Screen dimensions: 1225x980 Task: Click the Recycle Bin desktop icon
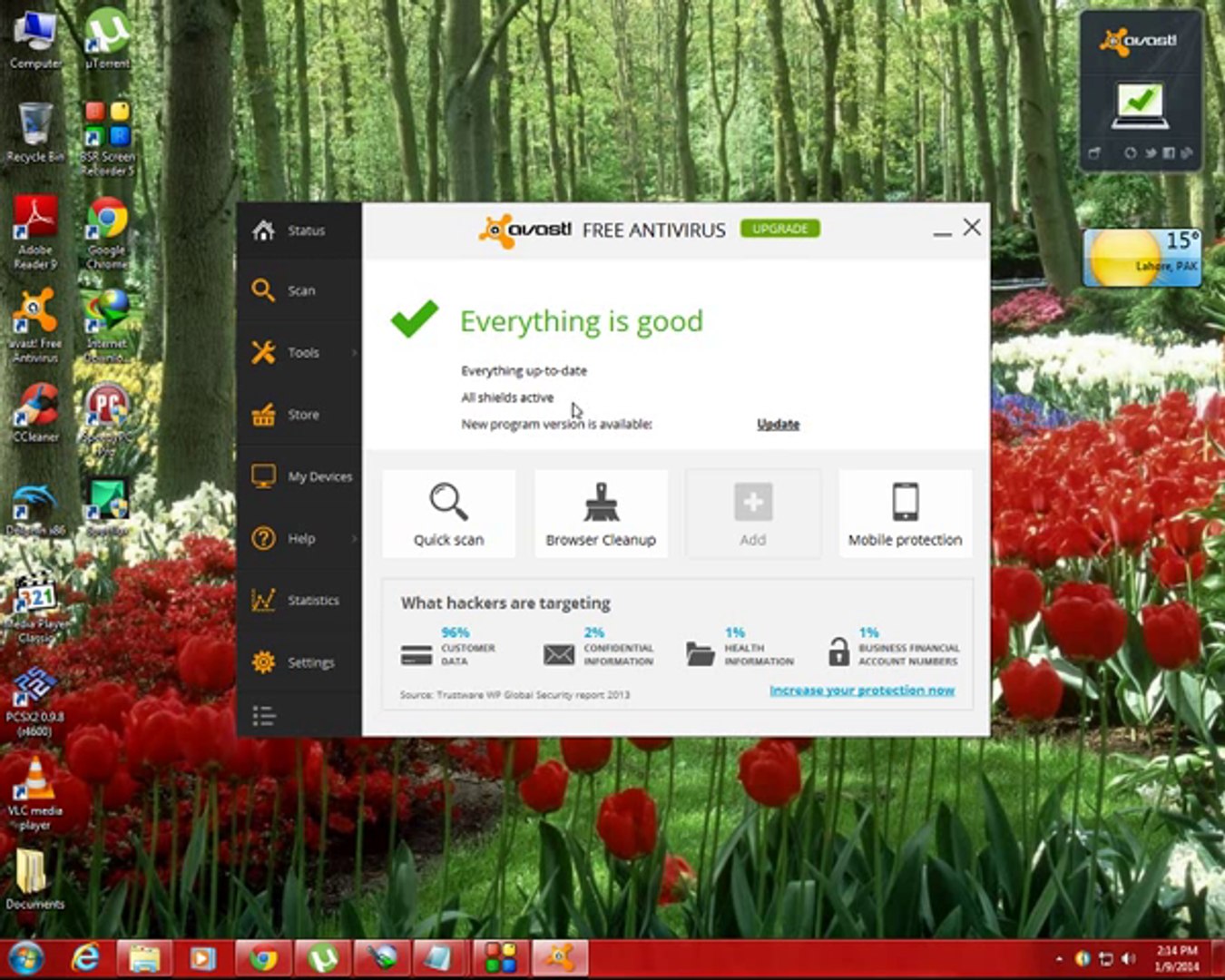point(35,132)
